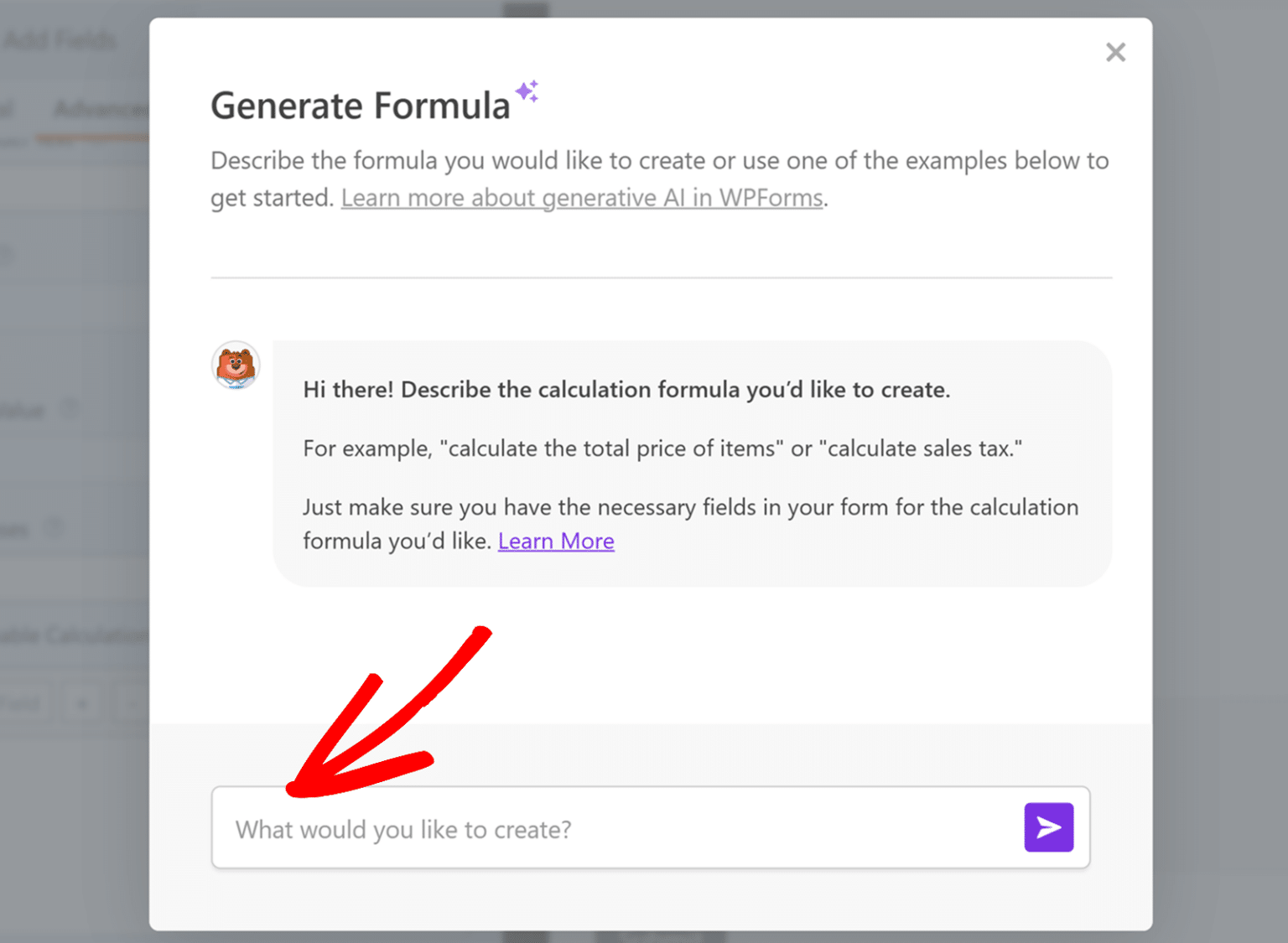Focus the What would you like to create field

[x=587, y=829]
